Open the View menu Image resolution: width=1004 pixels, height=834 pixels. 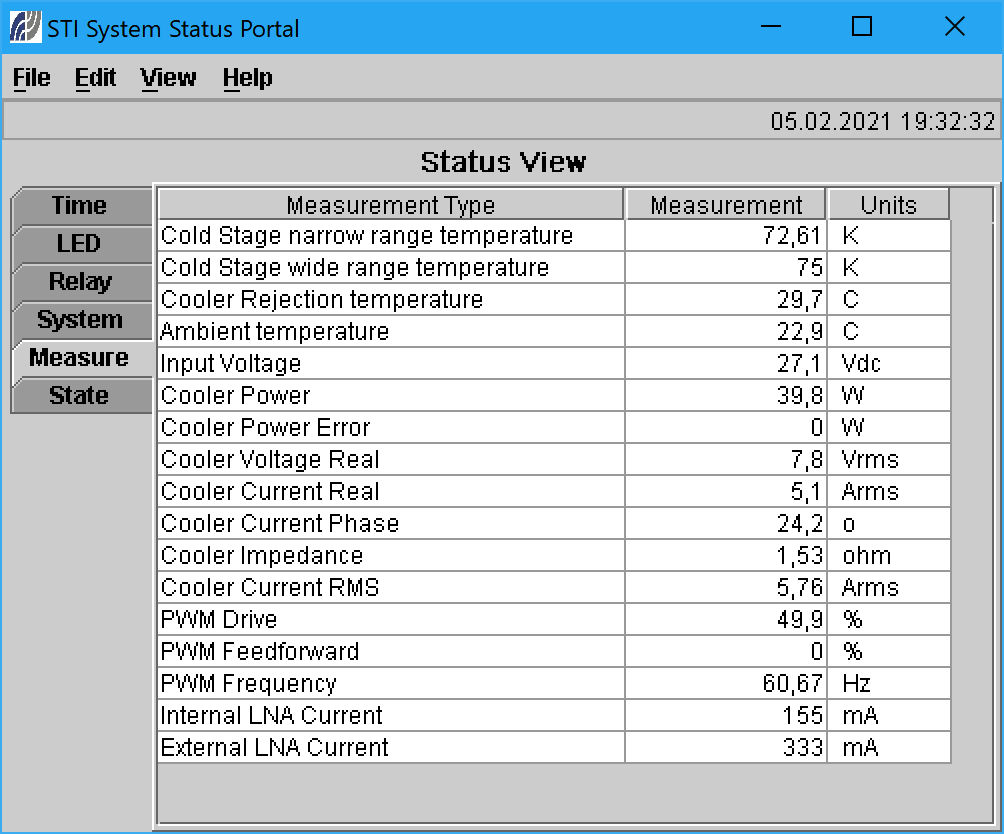(x=168, y=77)
